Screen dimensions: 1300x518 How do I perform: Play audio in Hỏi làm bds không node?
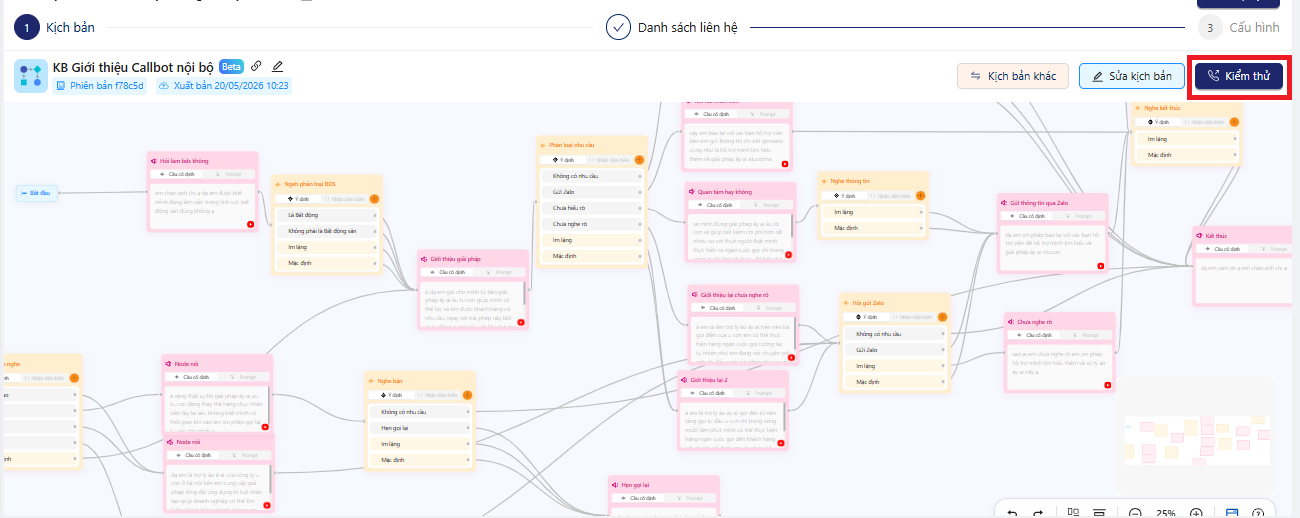tap(251, 224)
